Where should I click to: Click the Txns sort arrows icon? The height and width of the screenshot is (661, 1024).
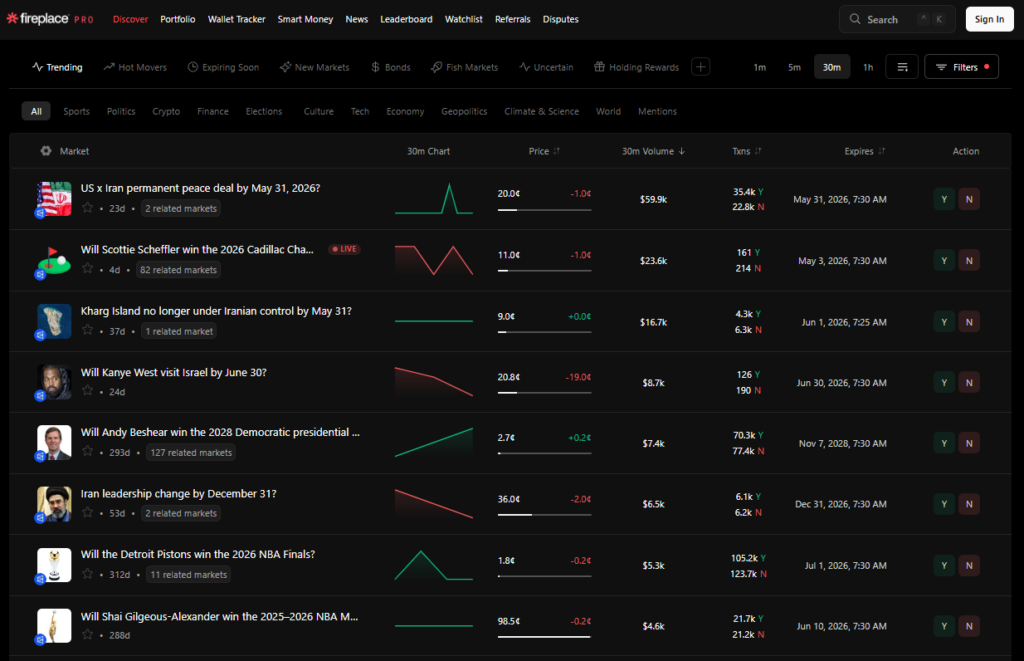coord(758,151)
